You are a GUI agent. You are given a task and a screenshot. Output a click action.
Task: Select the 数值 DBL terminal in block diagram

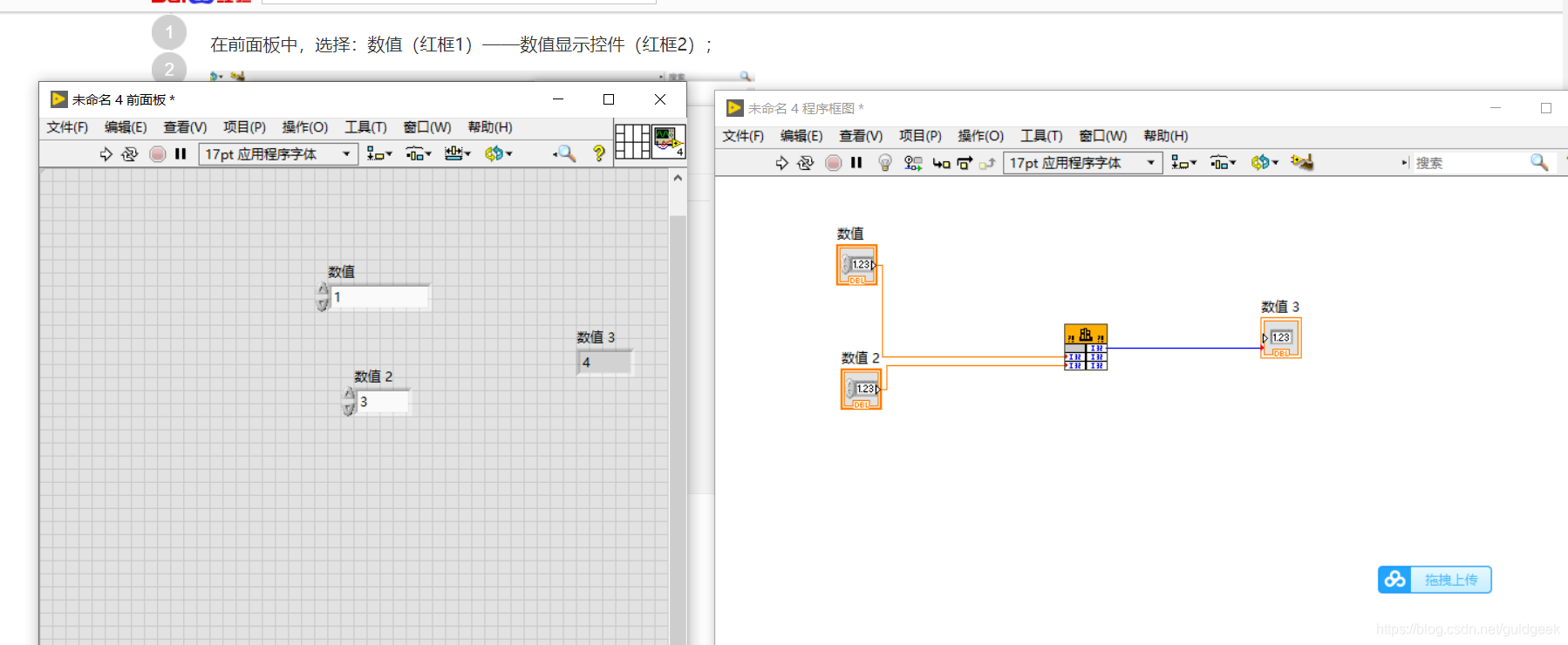point(857,265)
